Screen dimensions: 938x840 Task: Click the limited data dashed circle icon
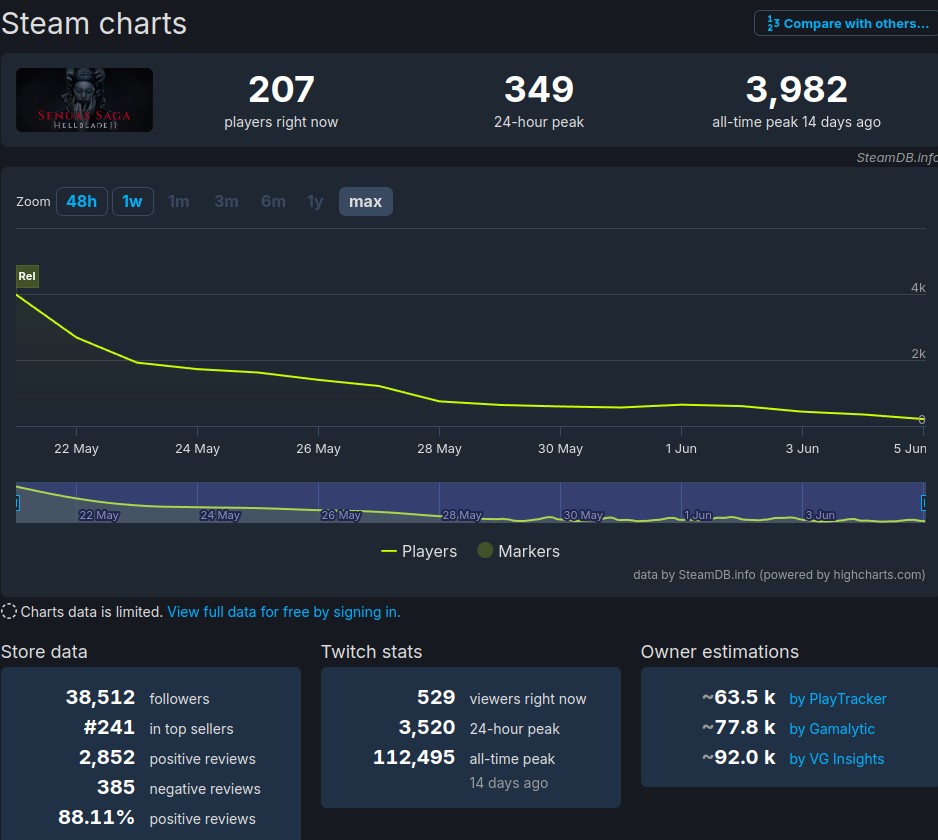9,611
